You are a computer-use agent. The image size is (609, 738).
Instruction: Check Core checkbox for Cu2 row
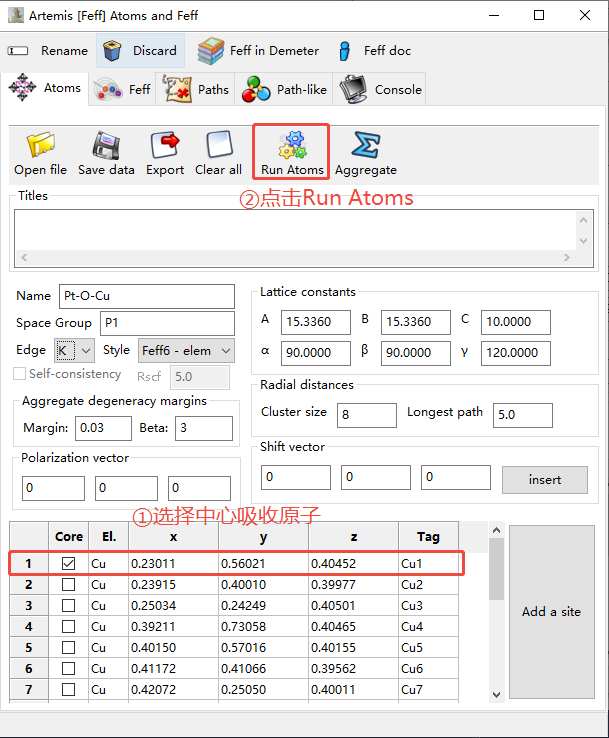[69, 584]
